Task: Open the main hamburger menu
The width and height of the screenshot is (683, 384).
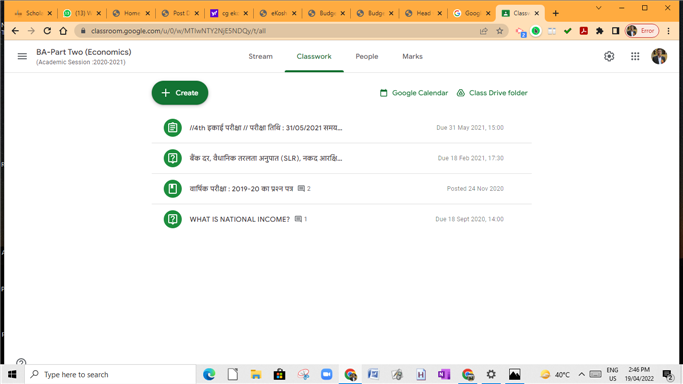Action: (22, 56)
